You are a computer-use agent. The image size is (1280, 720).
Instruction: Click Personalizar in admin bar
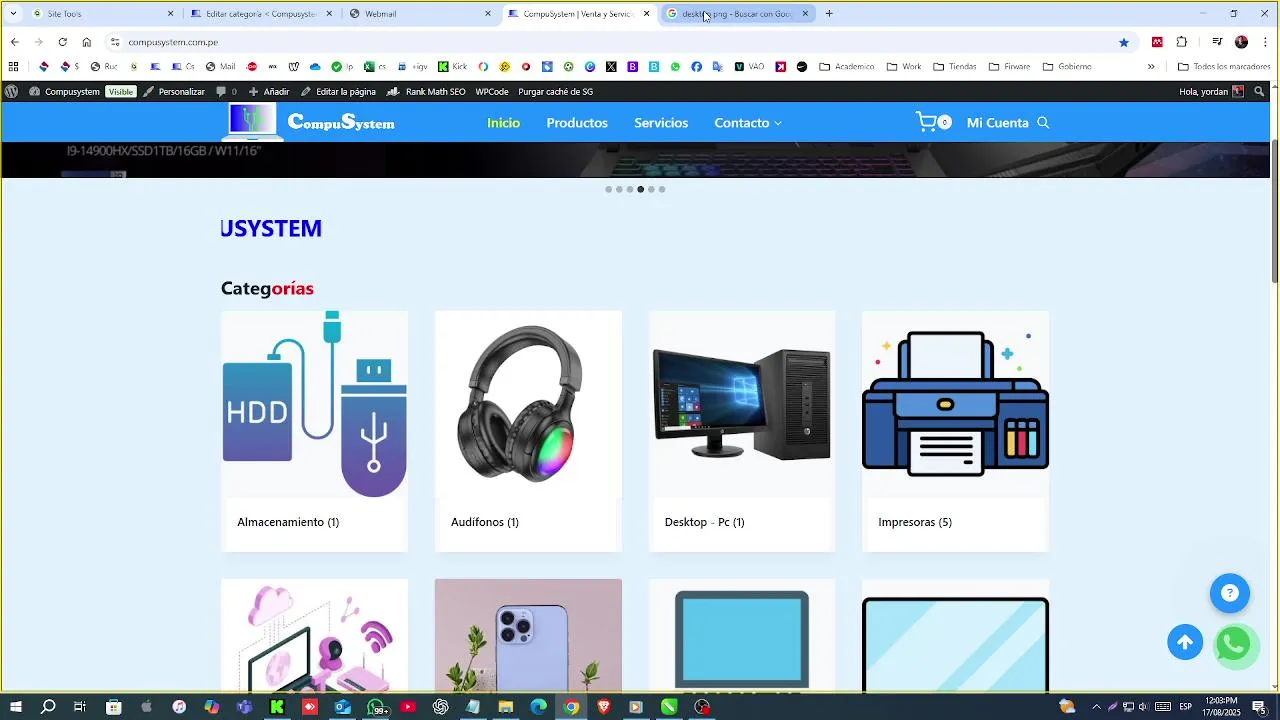click(x=174, y=91)
